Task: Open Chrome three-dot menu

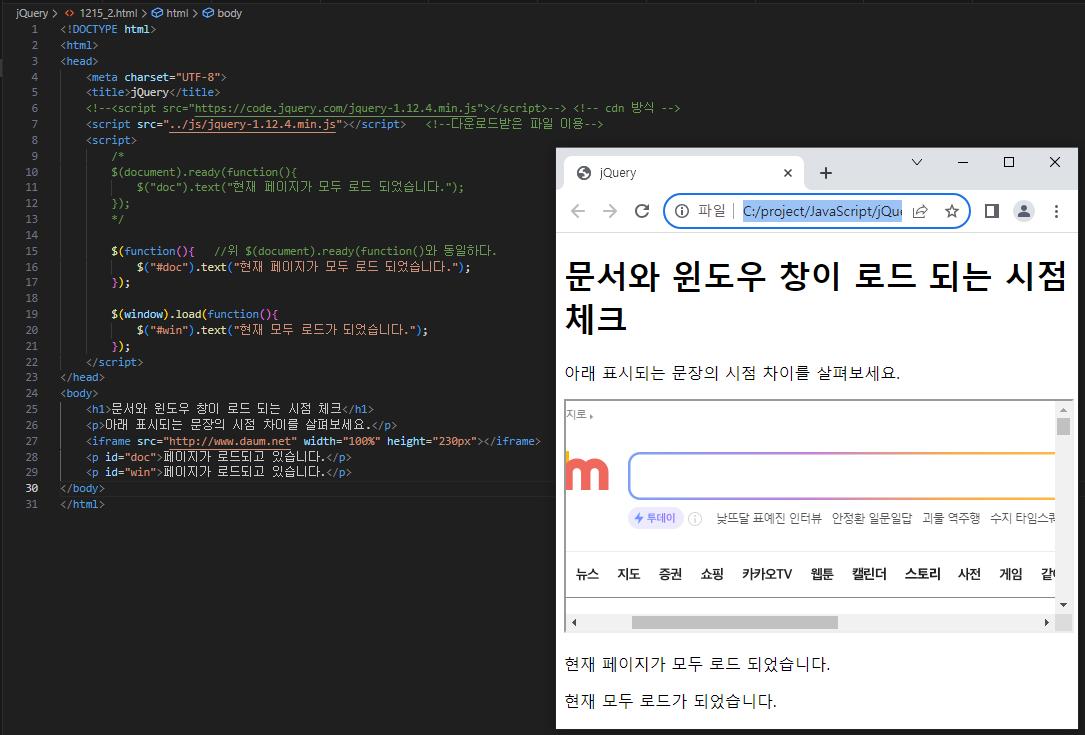Action: pos(1056,211)
